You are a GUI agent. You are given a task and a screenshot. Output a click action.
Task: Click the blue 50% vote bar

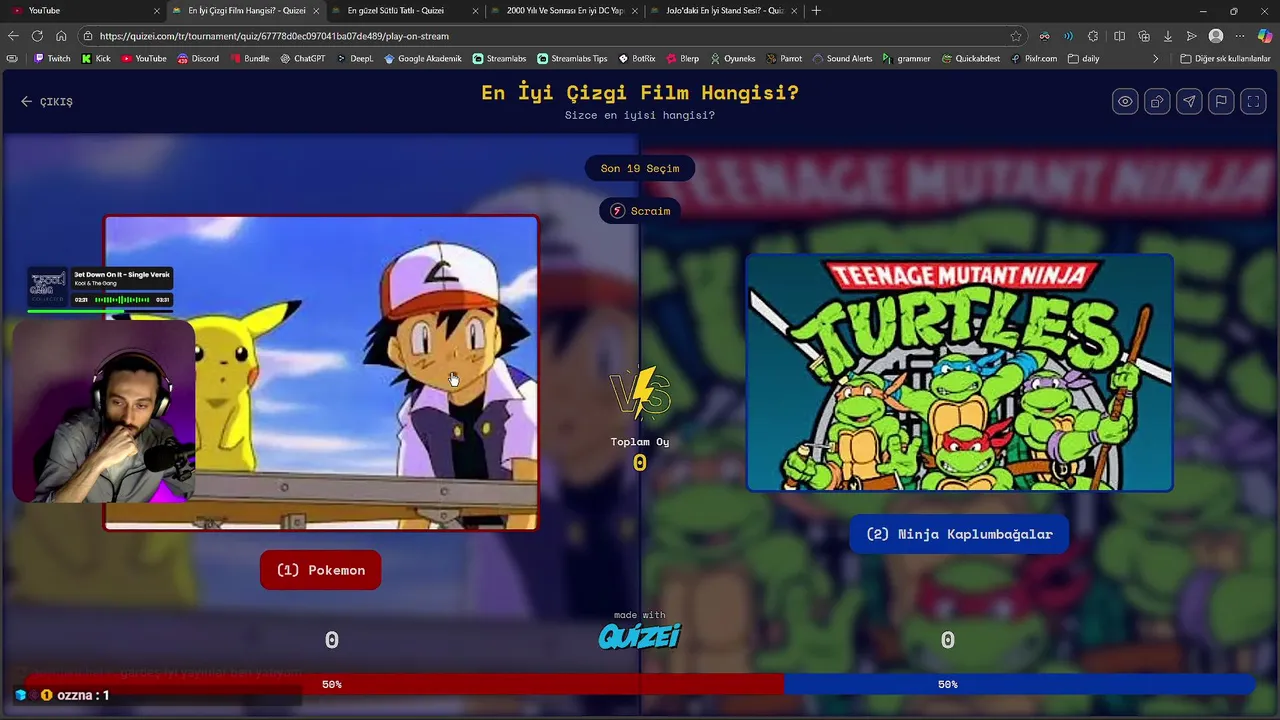click(x=1019, y=684)
